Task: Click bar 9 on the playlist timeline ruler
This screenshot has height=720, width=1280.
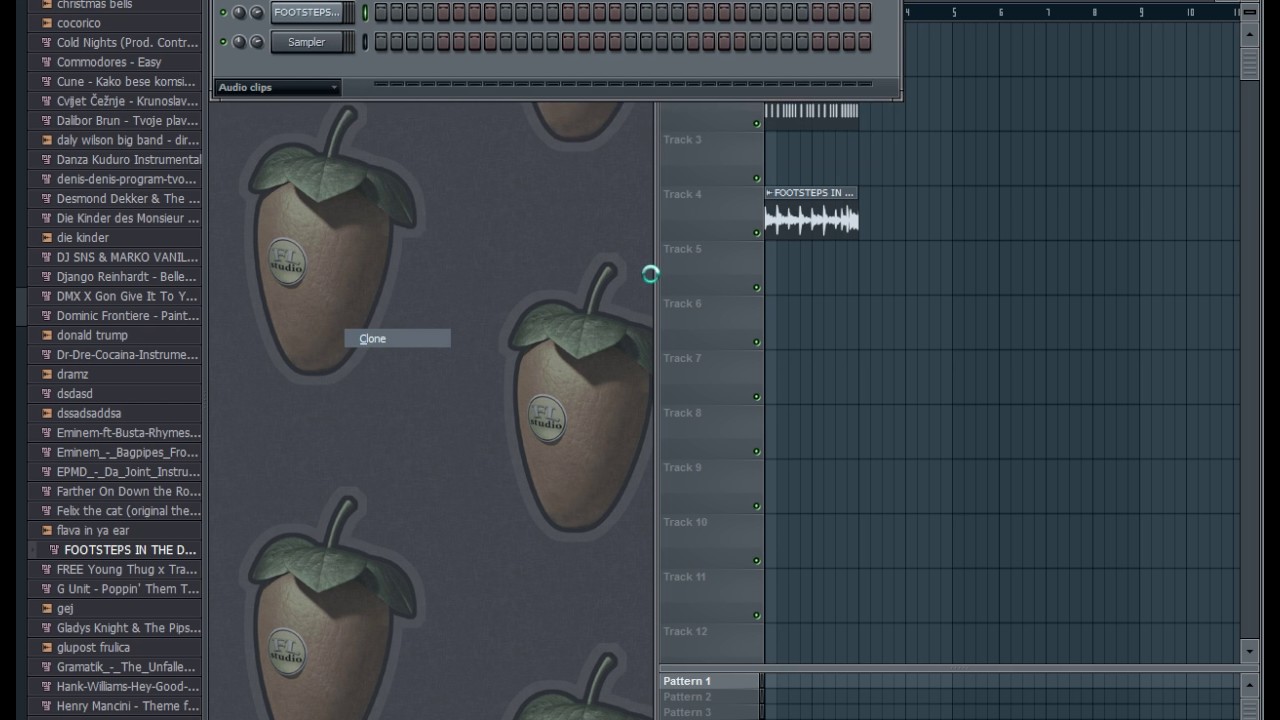Action: coord(1142,12)
